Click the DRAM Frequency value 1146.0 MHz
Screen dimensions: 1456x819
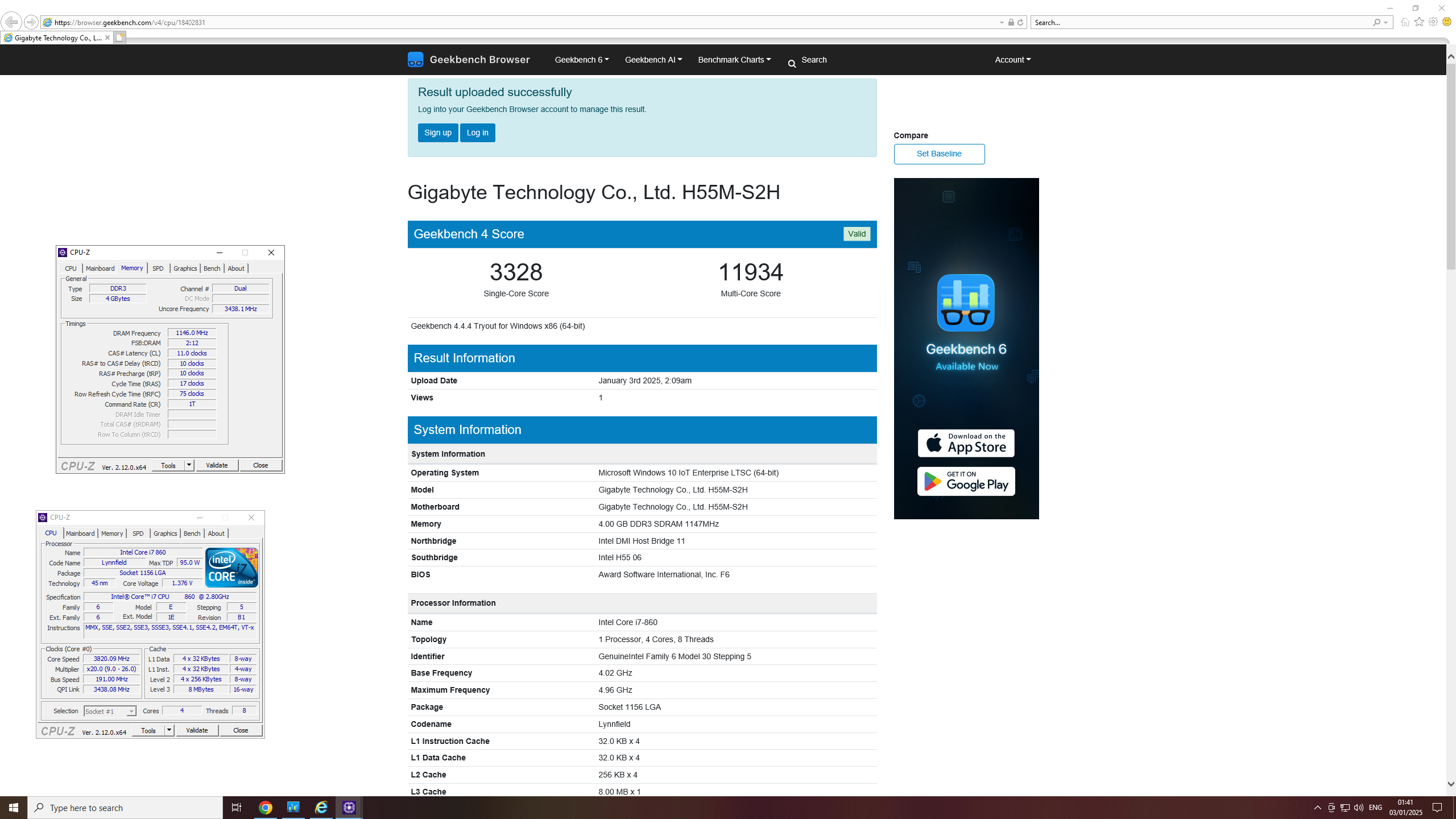coord(192,333)
